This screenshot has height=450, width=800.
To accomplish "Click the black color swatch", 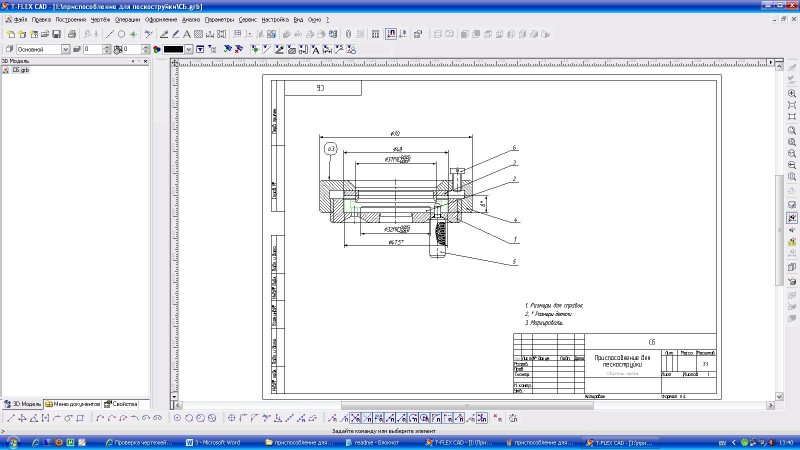I will (173, 49).
